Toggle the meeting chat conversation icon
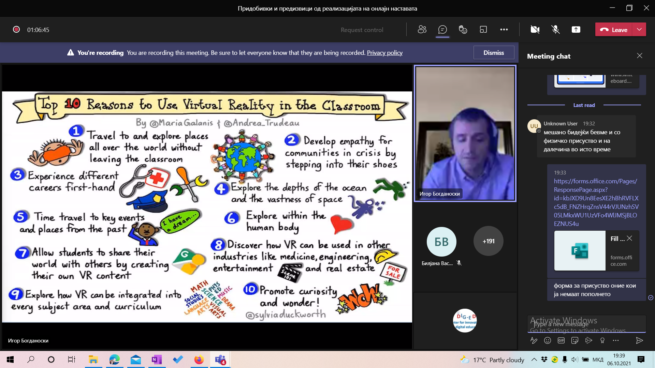This screenshot has height=368, width=655. (442, 30)
